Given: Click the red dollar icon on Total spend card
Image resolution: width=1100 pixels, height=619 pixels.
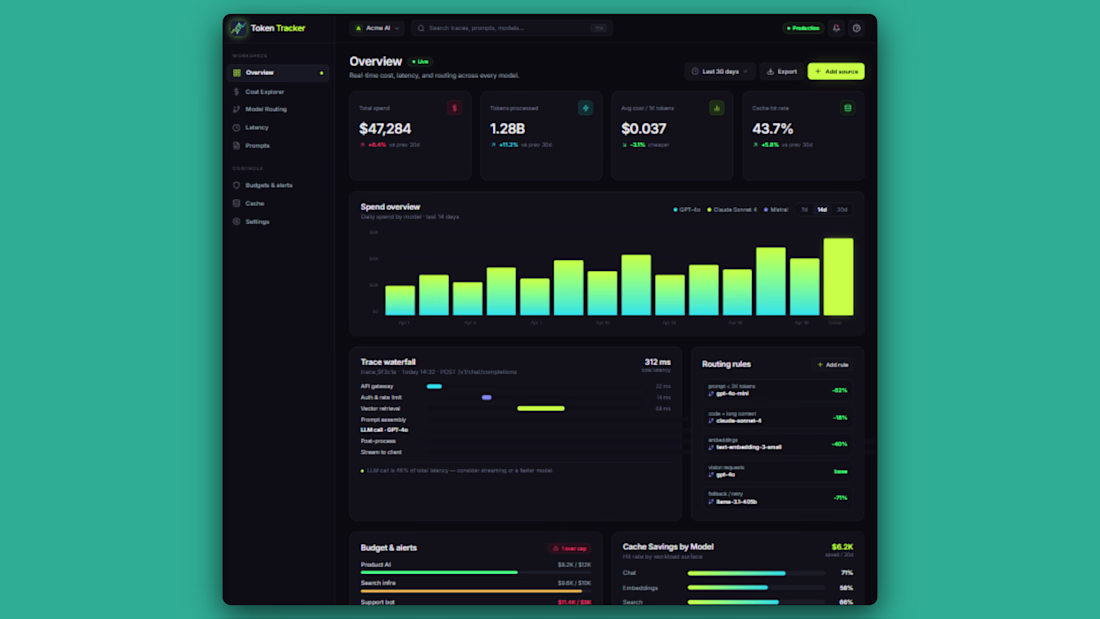Looking at the screenshot, I should [454, 108].
